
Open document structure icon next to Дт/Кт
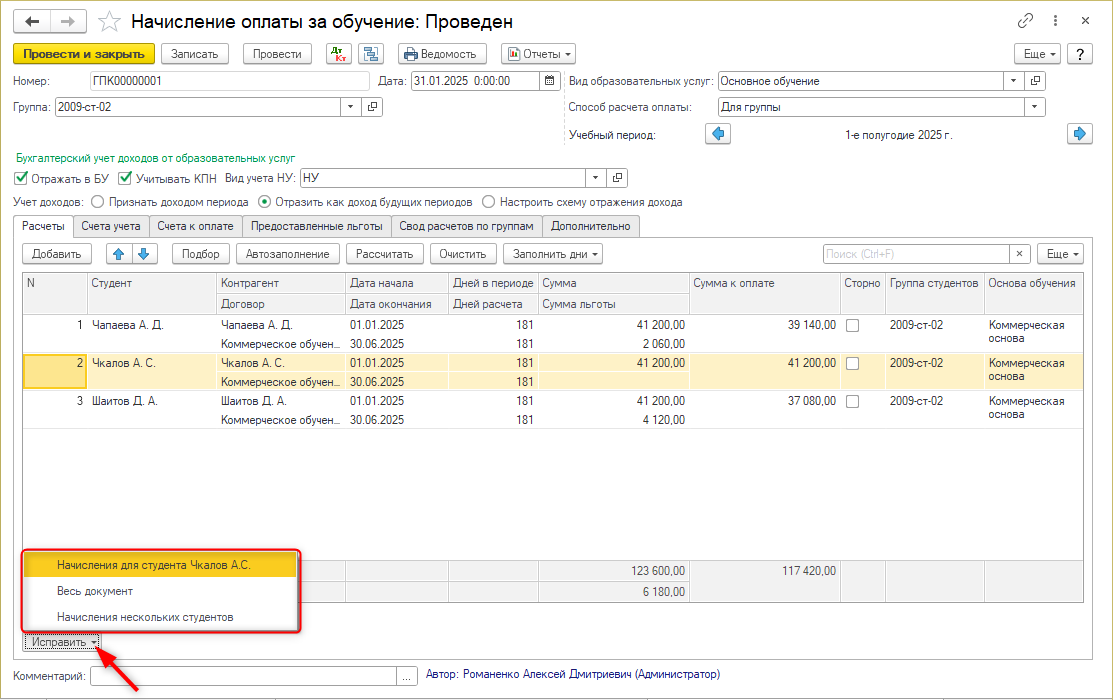(x=371, y=54)
